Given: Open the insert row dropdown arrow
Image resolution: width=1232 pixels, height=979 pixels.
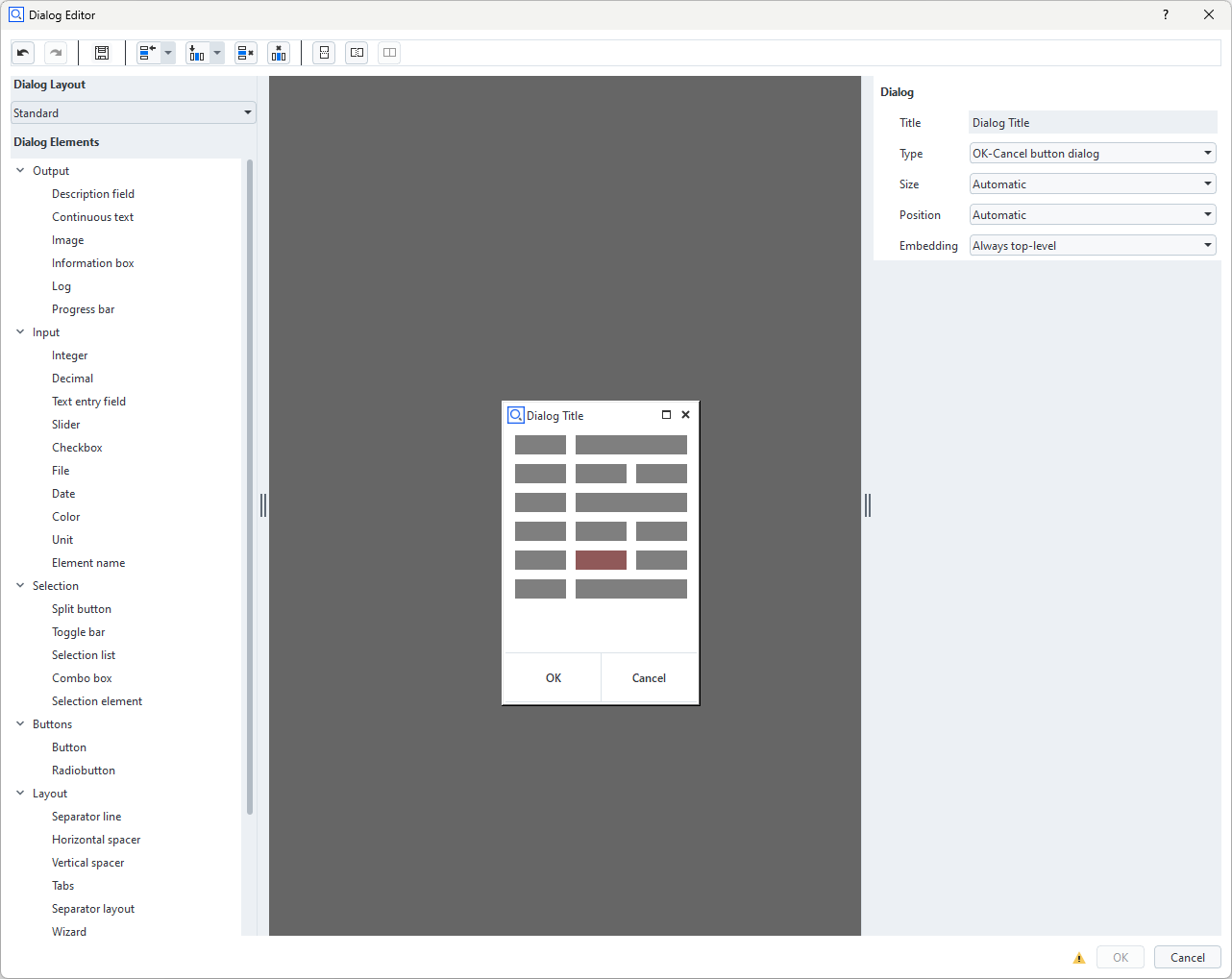Looking at the screenshot, I should point(168,53).
